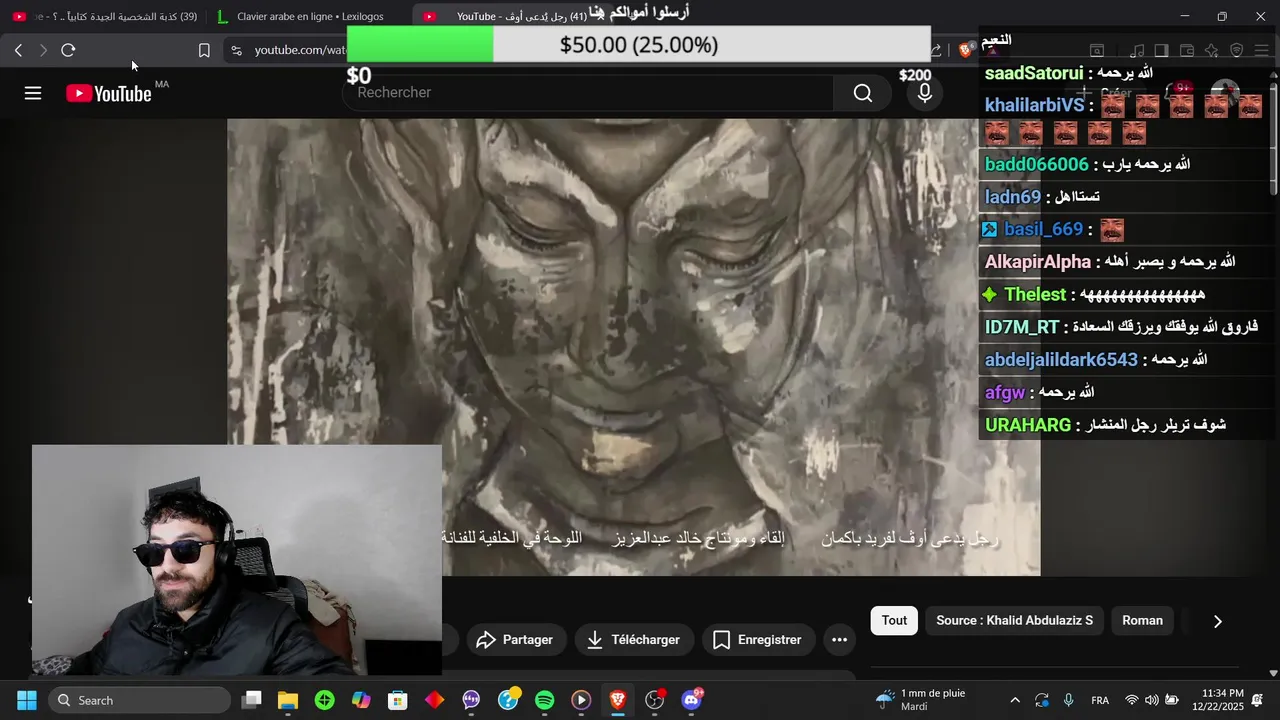Open Task View from taskbar
1280x720 pixels.
pyautogui.click(x=252, y=700)
